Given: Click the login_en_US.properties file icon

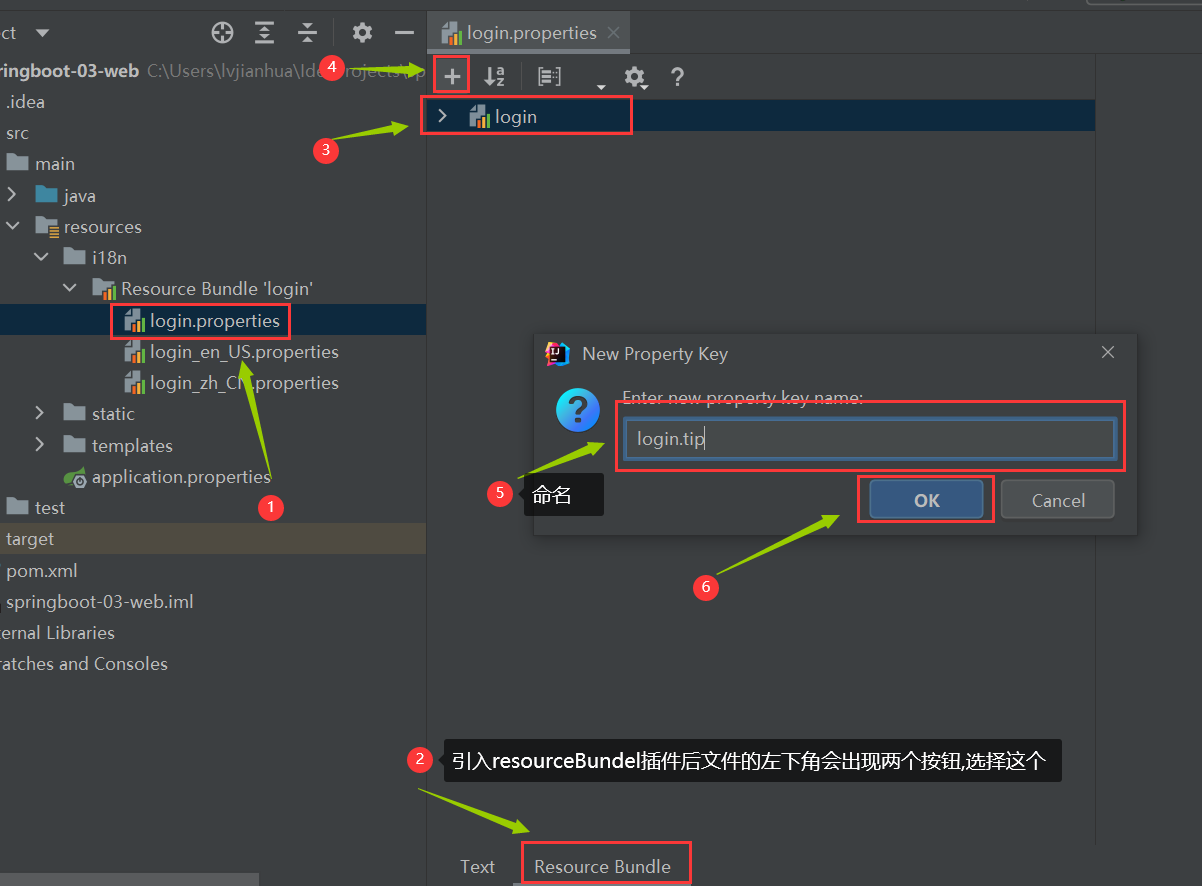Looking at the screenshot, I should click(134, 352).
